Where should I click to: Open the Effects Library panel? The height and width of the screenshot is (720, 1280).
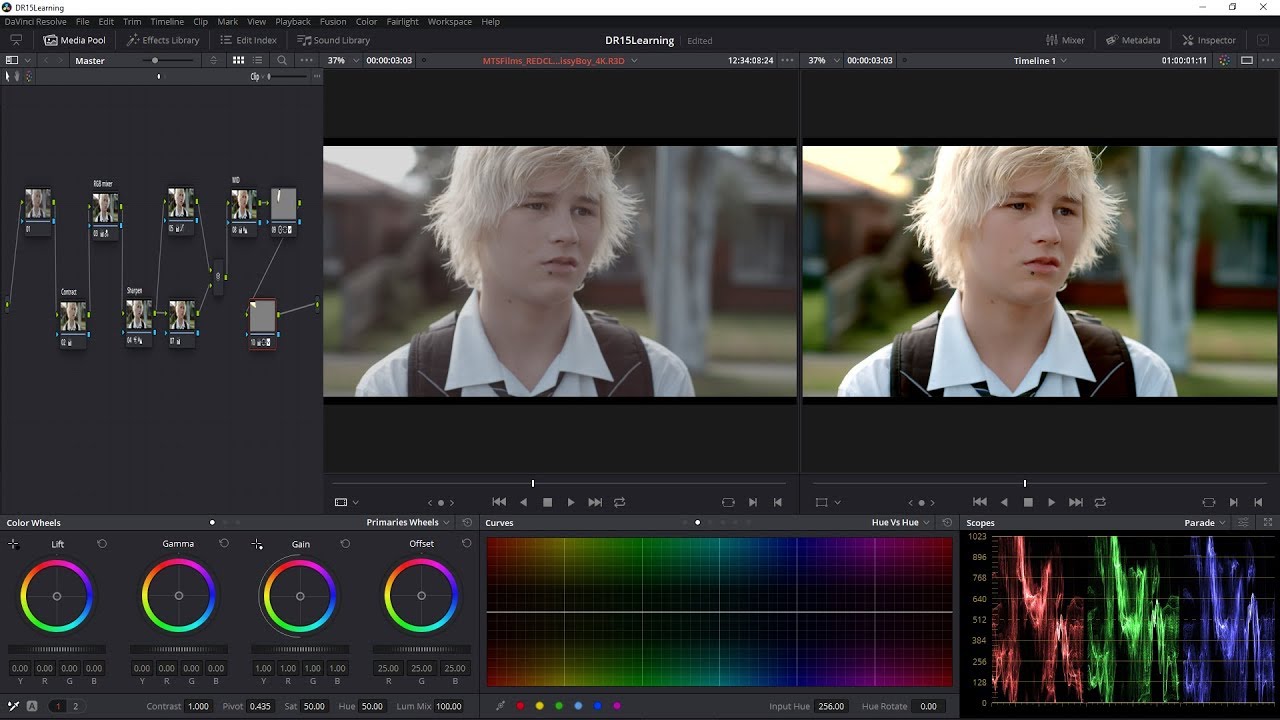[163, 40]
